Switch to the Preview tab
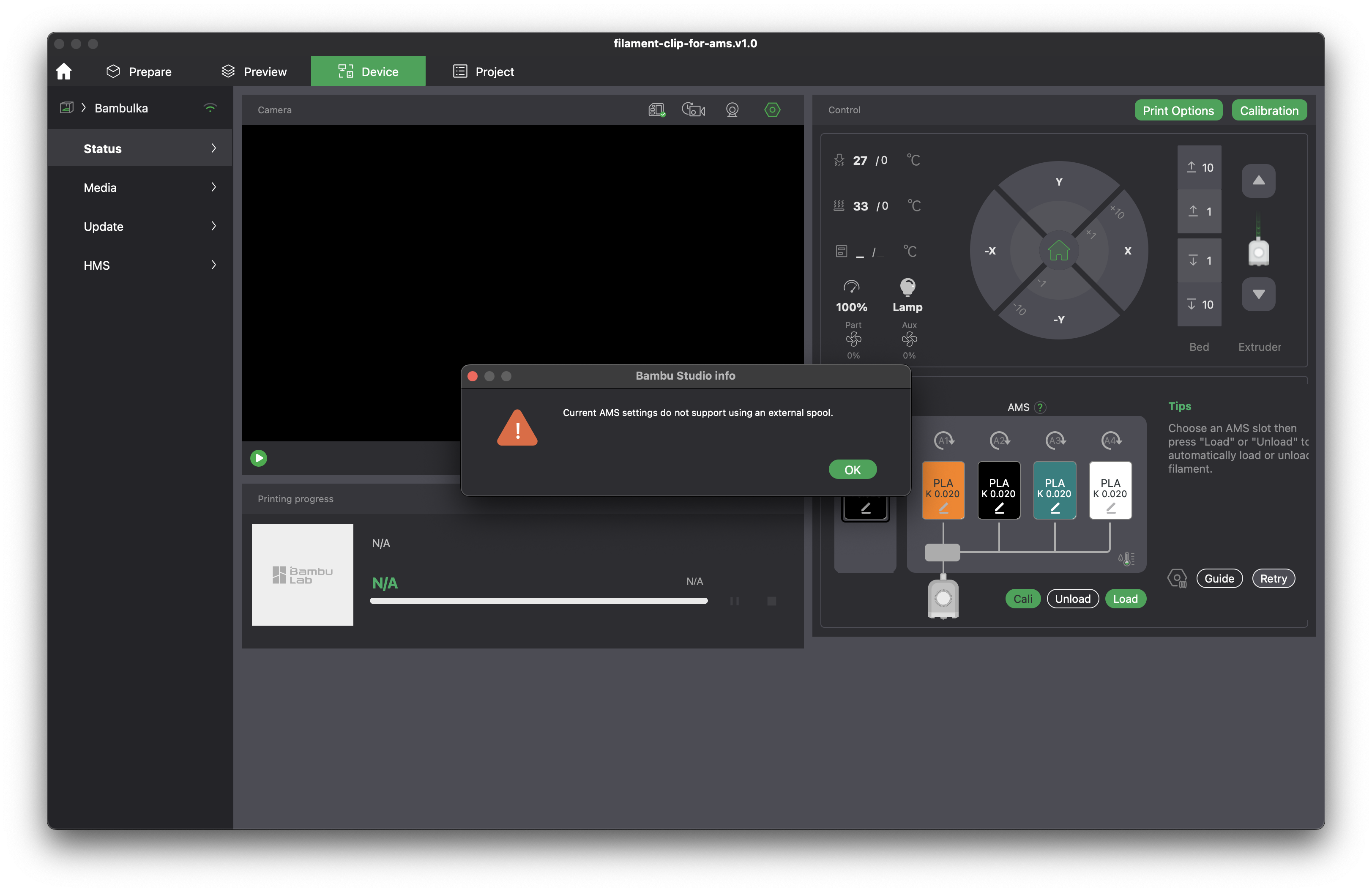This screenshot has height=892, width=1372. (x=254, y=71)
